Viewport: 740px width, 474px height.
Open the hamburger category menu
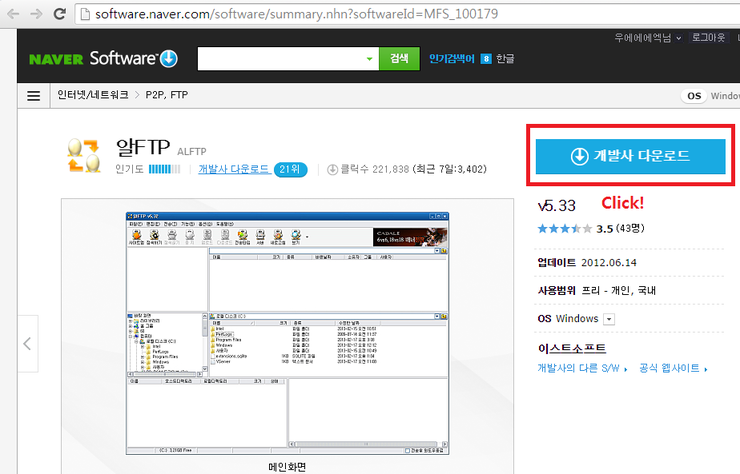point(34,96)
